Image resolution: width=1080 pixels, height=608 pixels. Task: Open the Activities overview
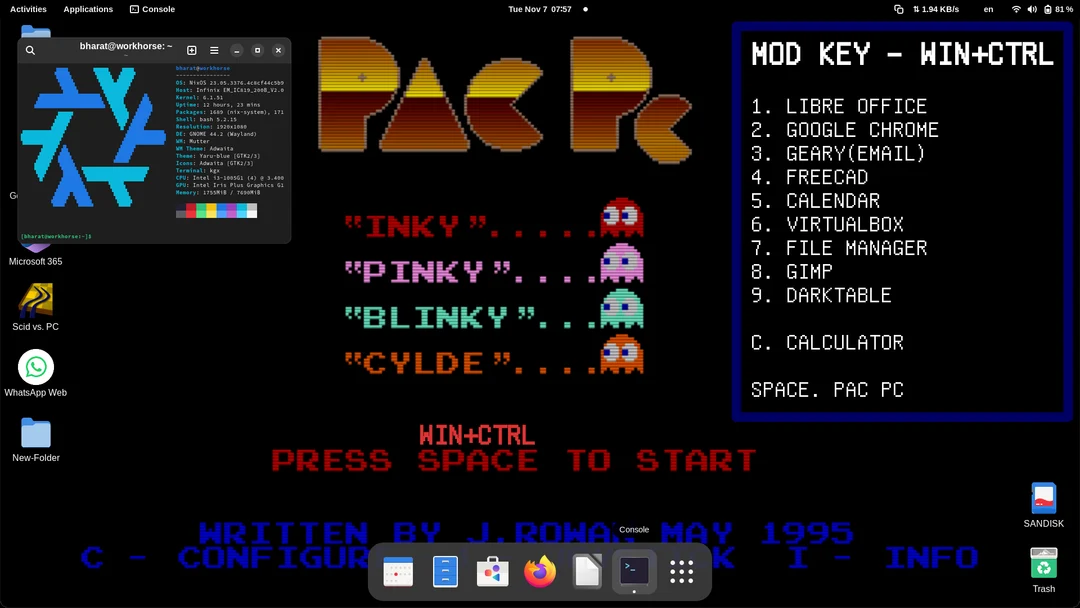pyautogui.click(x=27, y=9)
